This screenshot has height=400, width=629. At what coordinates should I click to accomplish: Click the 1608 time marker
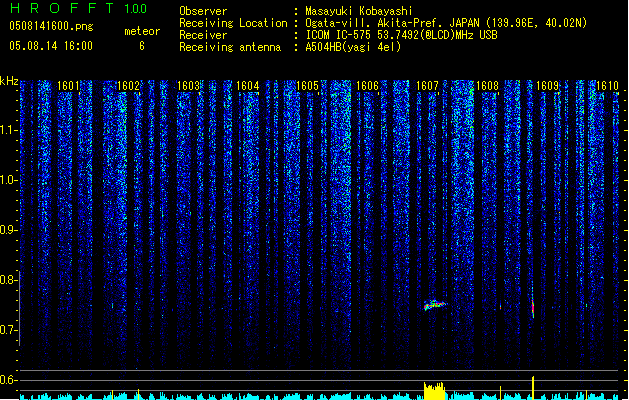487,86
